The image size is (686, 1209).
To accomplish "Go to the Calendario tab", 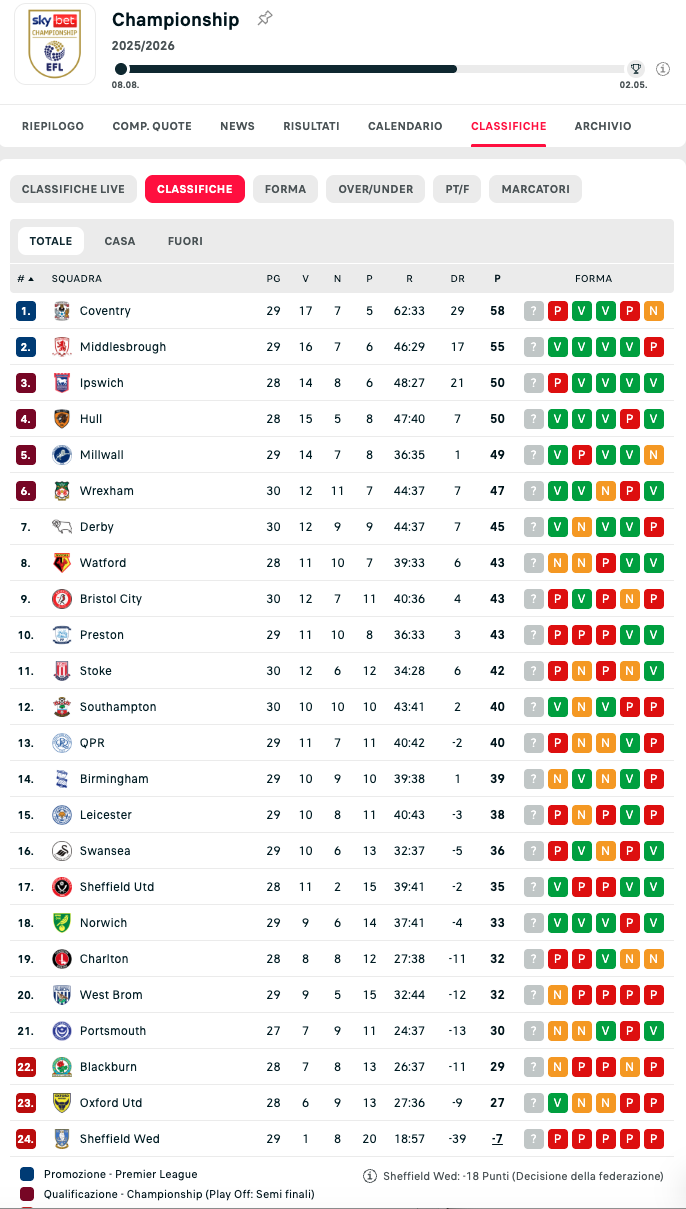I will click(x=405, y=126).
